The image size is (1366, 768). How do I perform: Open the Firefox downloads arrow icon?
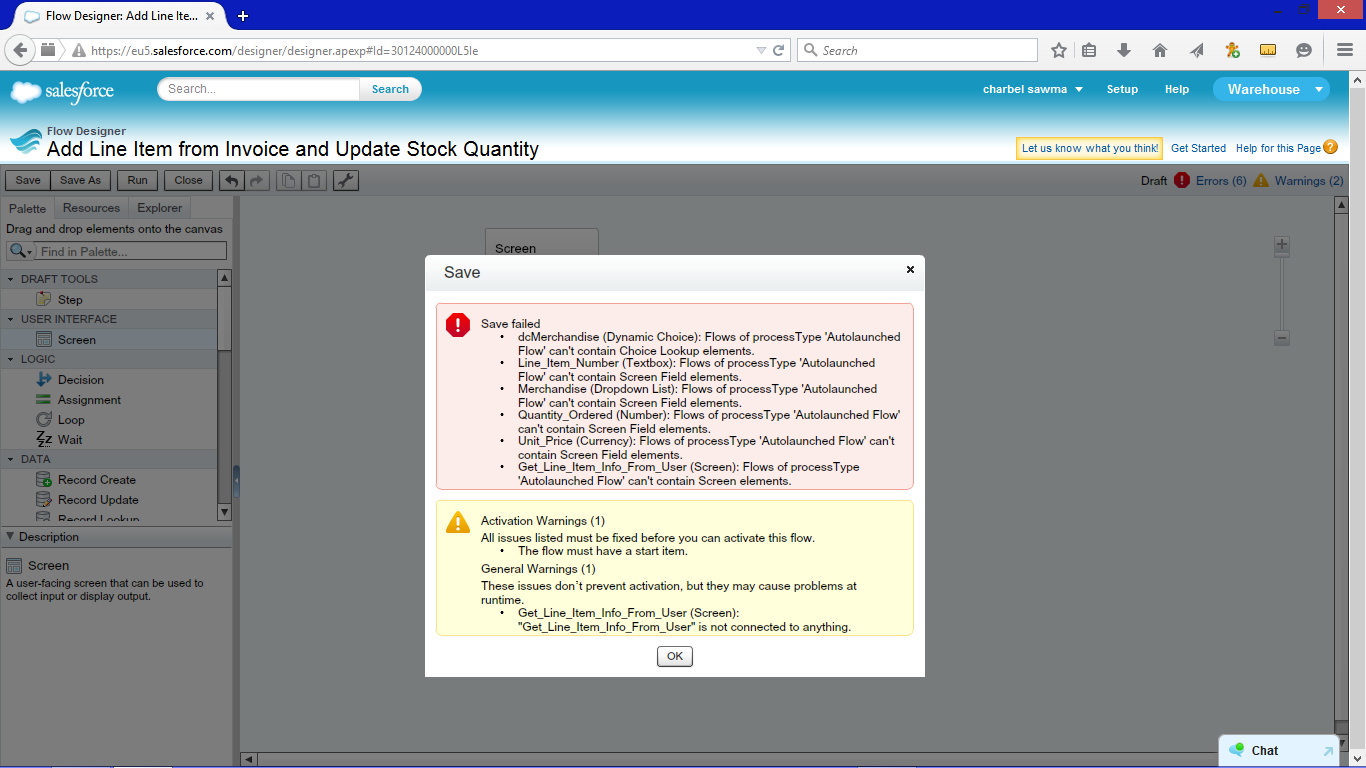click(1124, 50)
